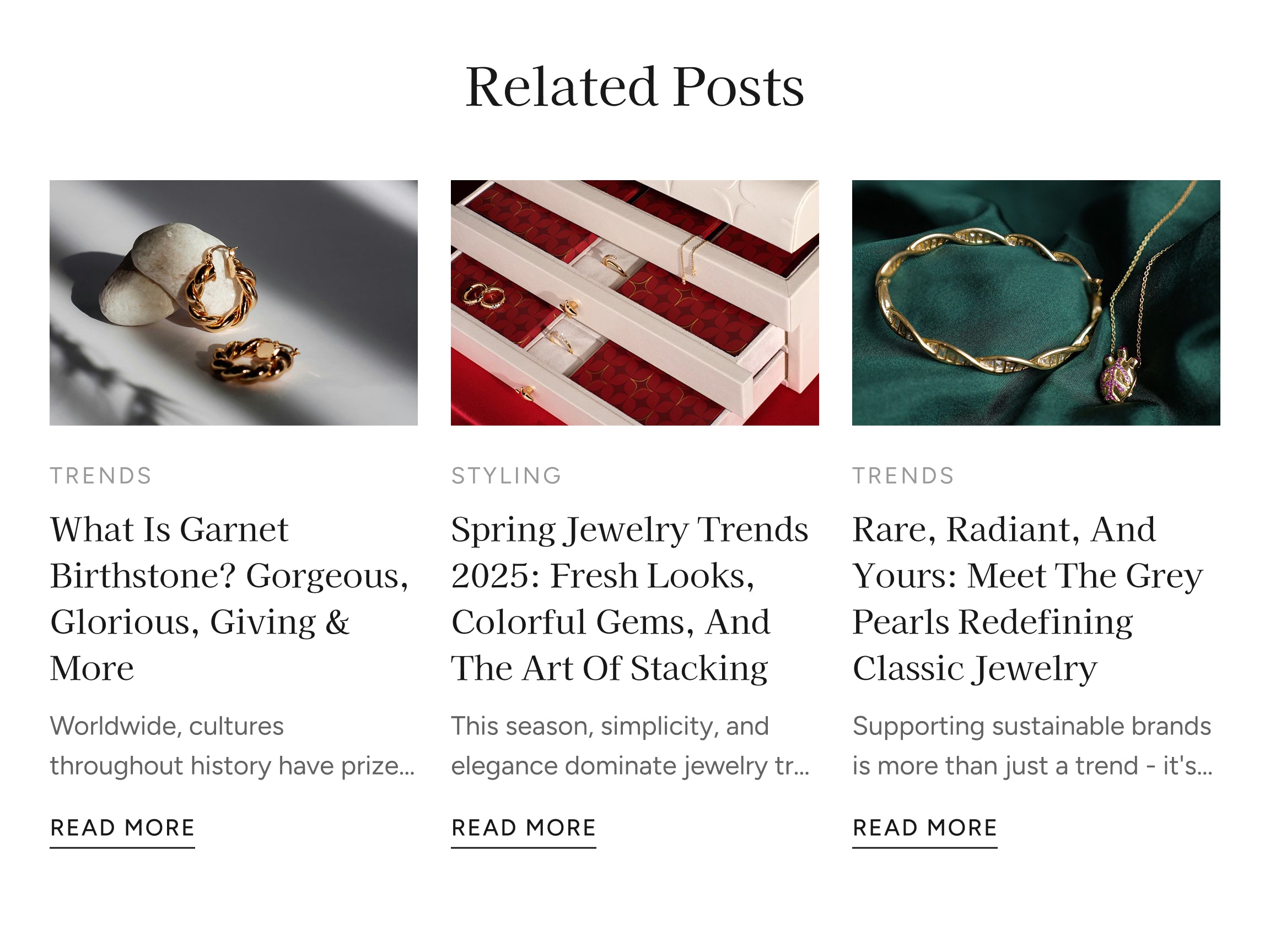Viewport: 1270px width, 952px height.
Task: Click READ MORE under the Grey Pearls post
Action: (x=925, y=827)
